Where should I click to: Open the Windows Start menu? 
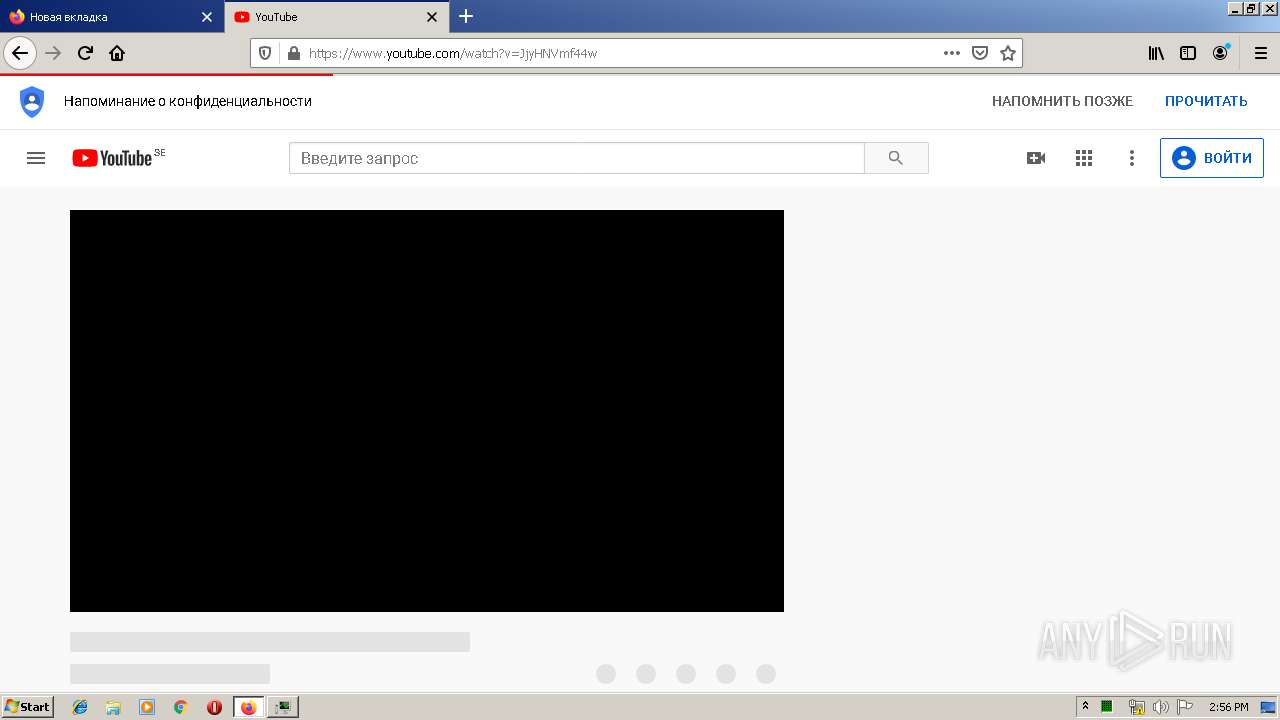click(27, 707)
